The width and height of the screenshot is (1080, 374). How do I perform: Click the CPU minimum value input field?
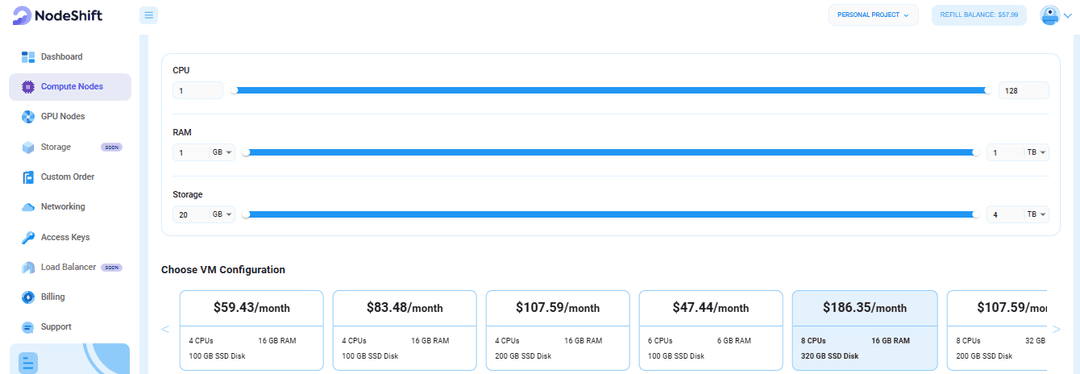click(198, 90)
